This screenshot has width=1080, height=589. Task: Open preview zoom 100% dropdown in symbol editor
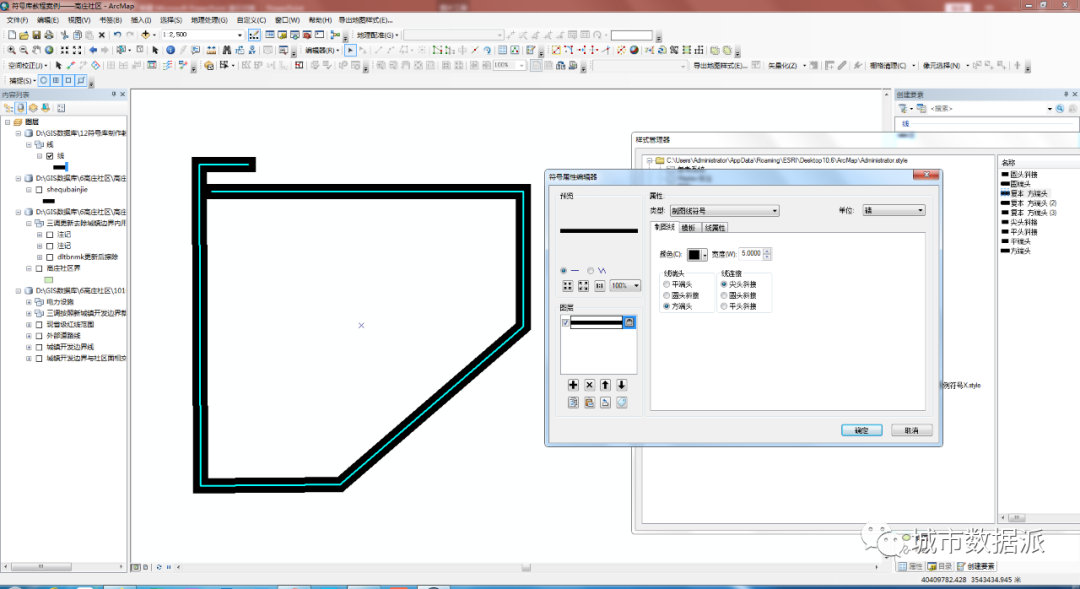click(625, 286)
